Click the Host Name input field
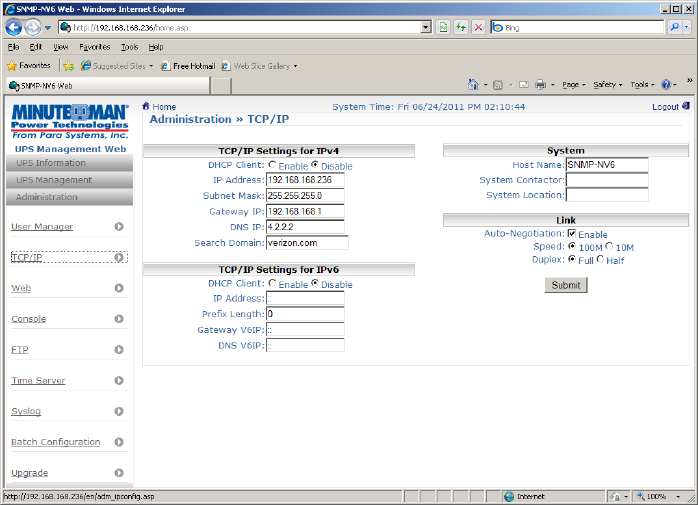The image size is (698, 505). point(607,165)
